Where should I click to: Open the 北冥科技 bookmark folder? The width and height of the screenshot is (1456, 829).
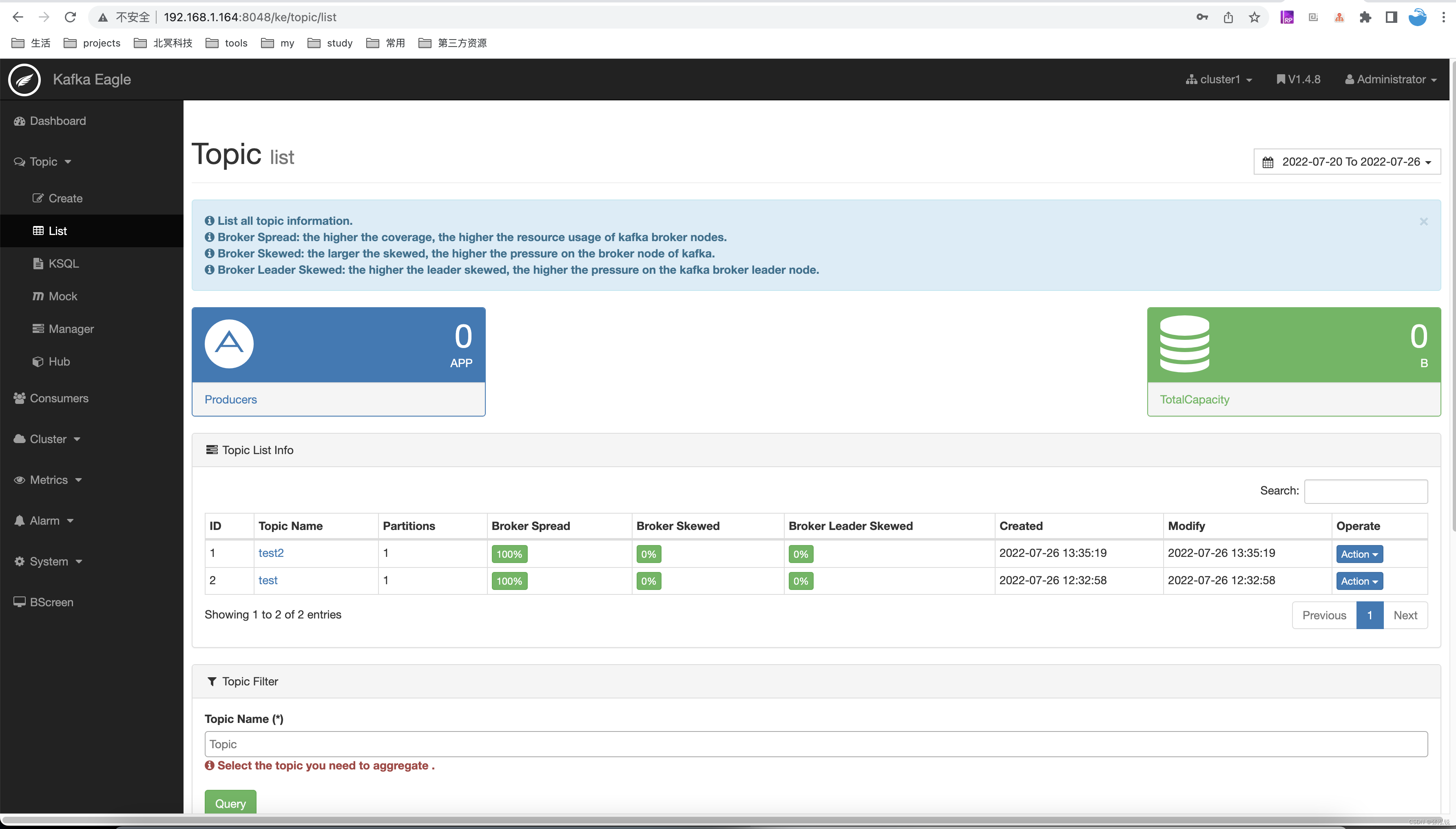(x=164, y=43)
